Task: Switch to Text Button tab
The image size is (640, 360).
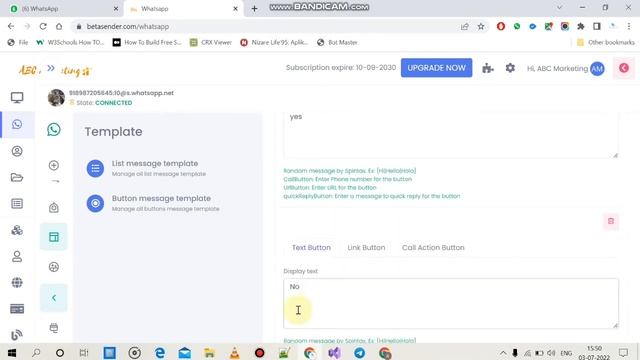Action: point(311,247)
